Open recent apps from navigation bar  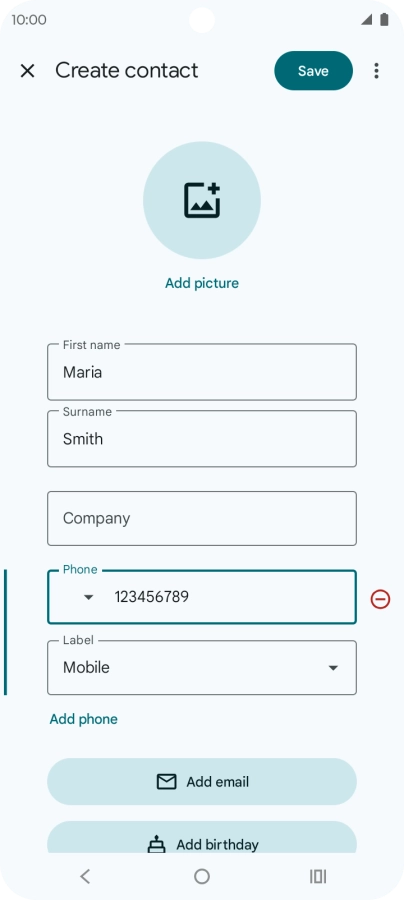(318, 876)
